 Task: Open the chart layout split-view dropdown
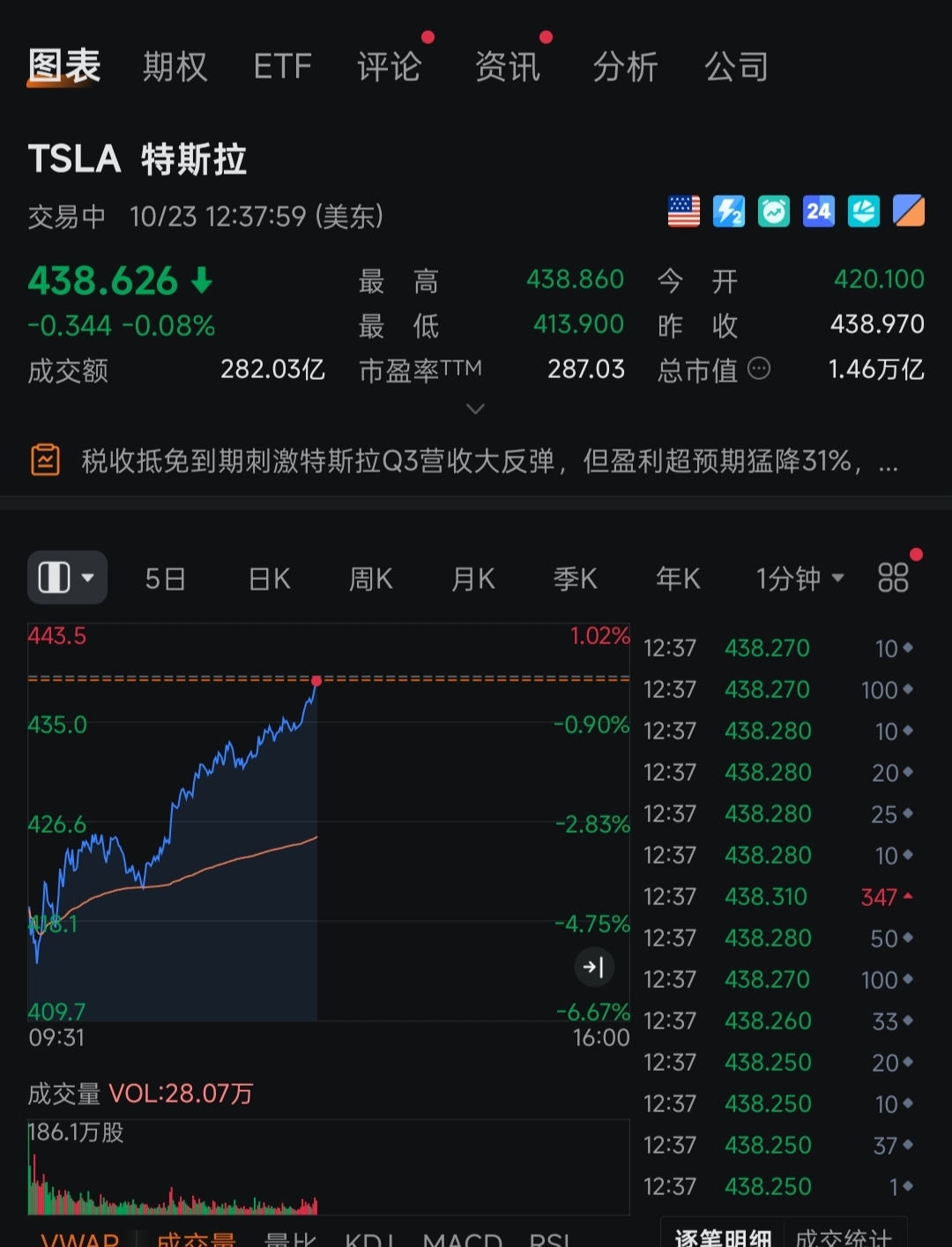(x=67, y=578)
